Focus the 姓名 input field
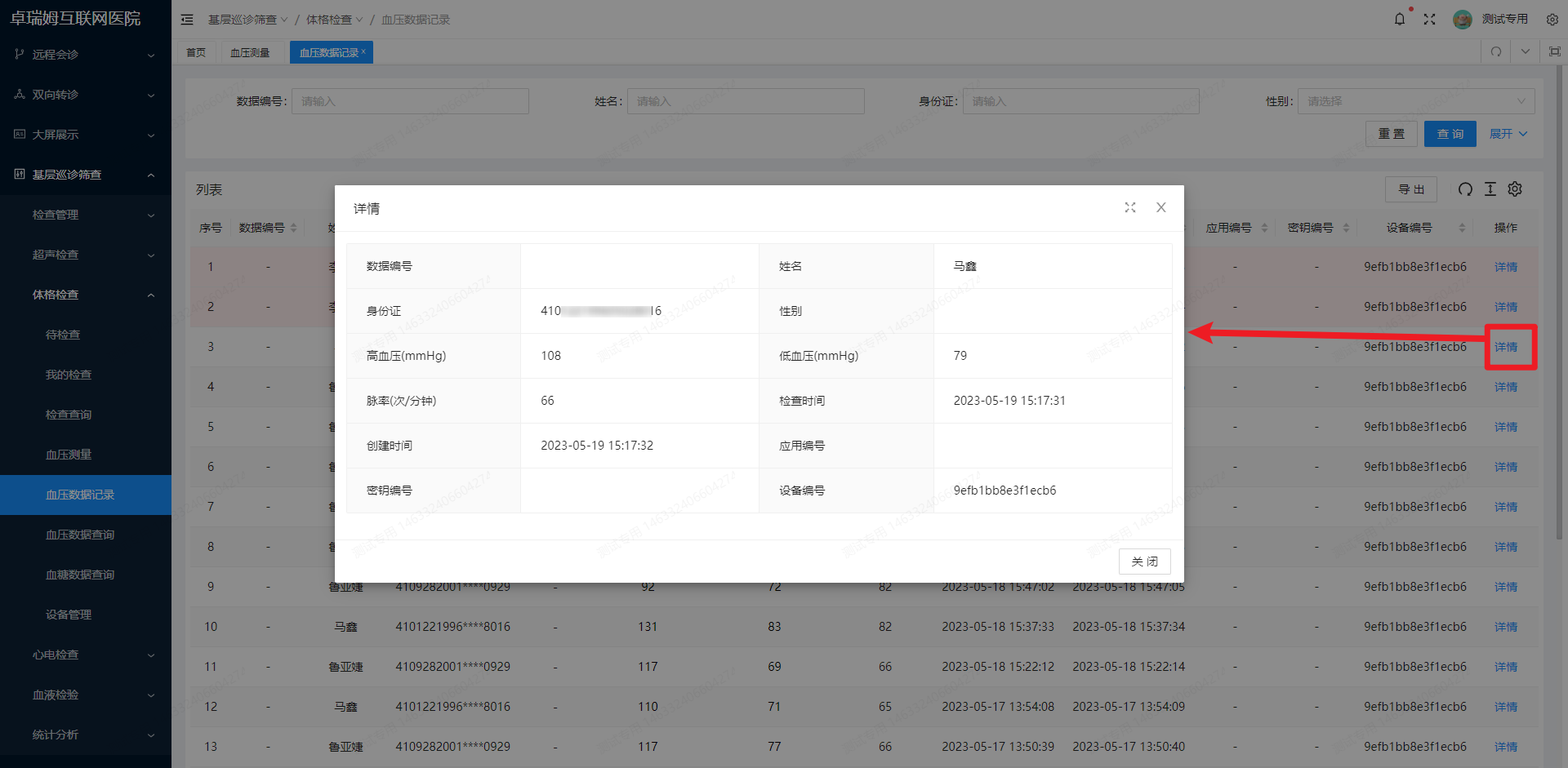This screenshot has width=1568, height=768. [746, 101]
